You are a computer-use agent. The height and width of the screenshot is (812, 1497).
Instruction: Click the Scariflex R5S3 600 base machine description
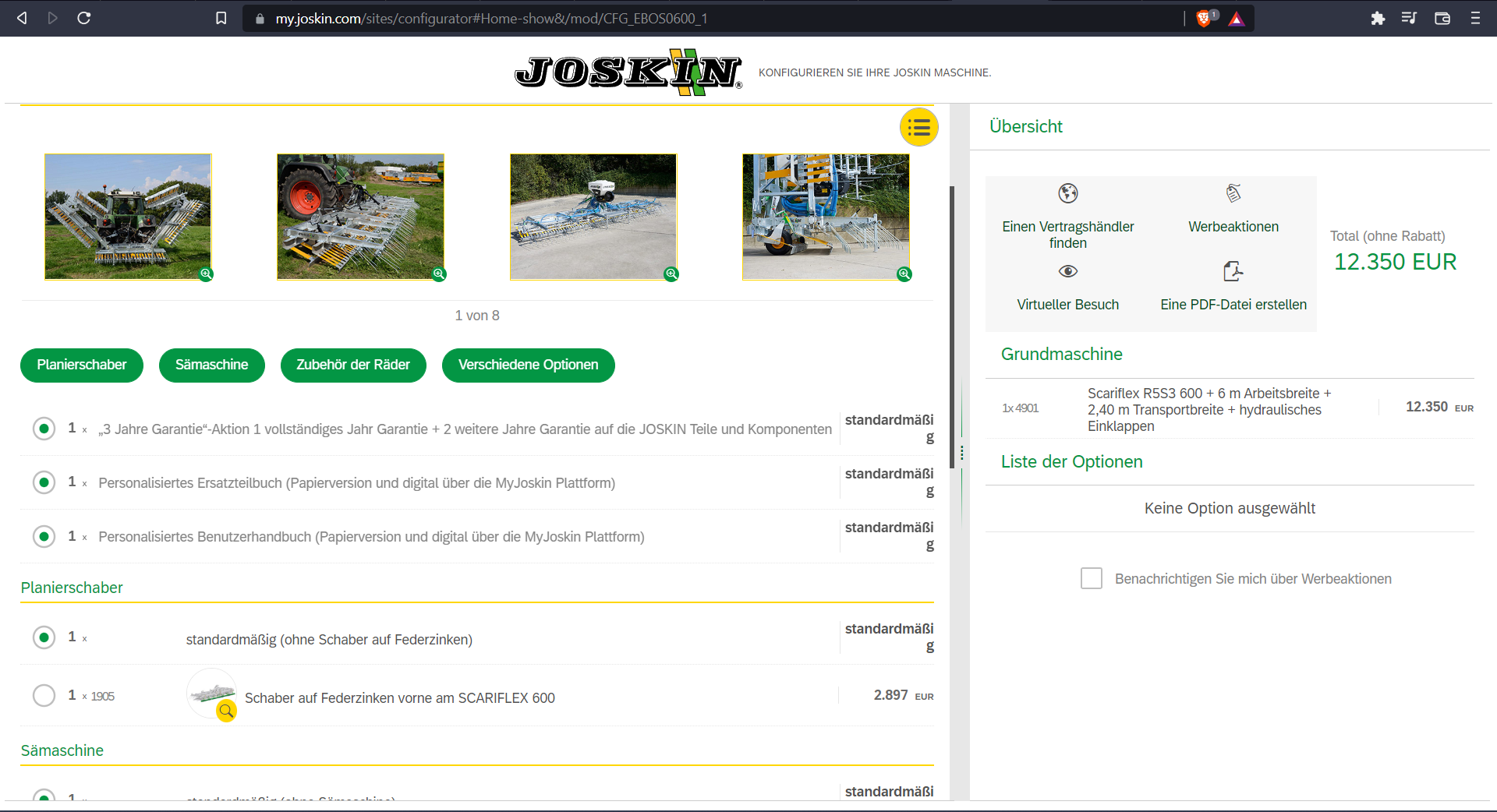1209,409
